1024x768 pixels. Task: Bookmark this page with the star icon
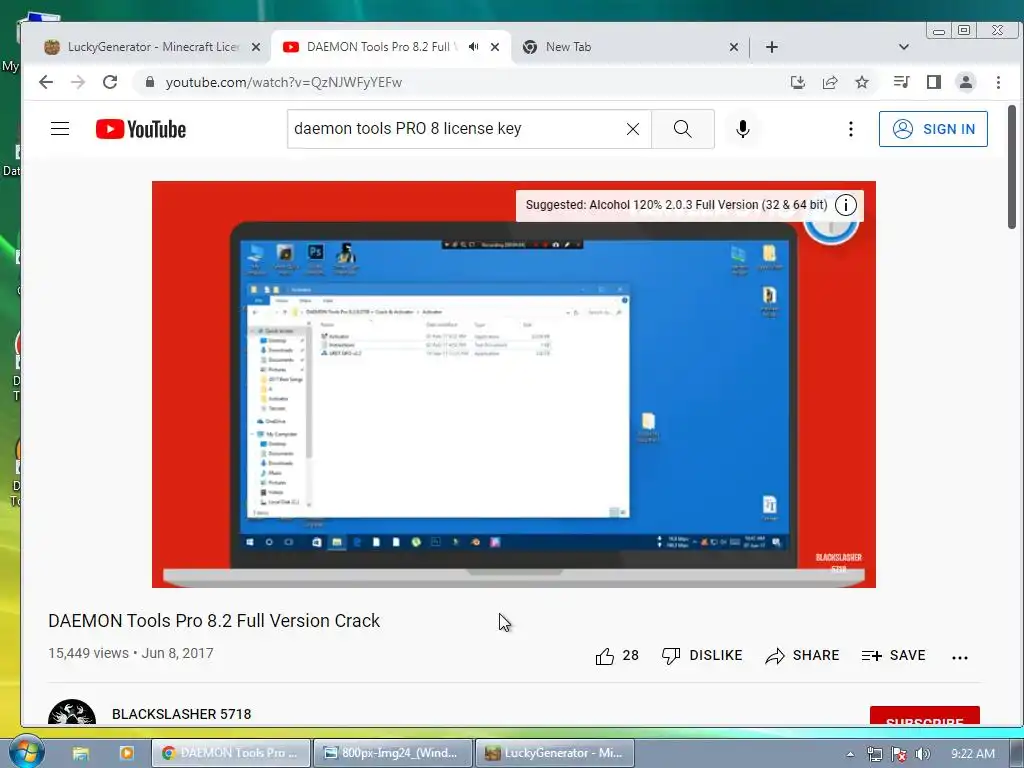(862, 82)
